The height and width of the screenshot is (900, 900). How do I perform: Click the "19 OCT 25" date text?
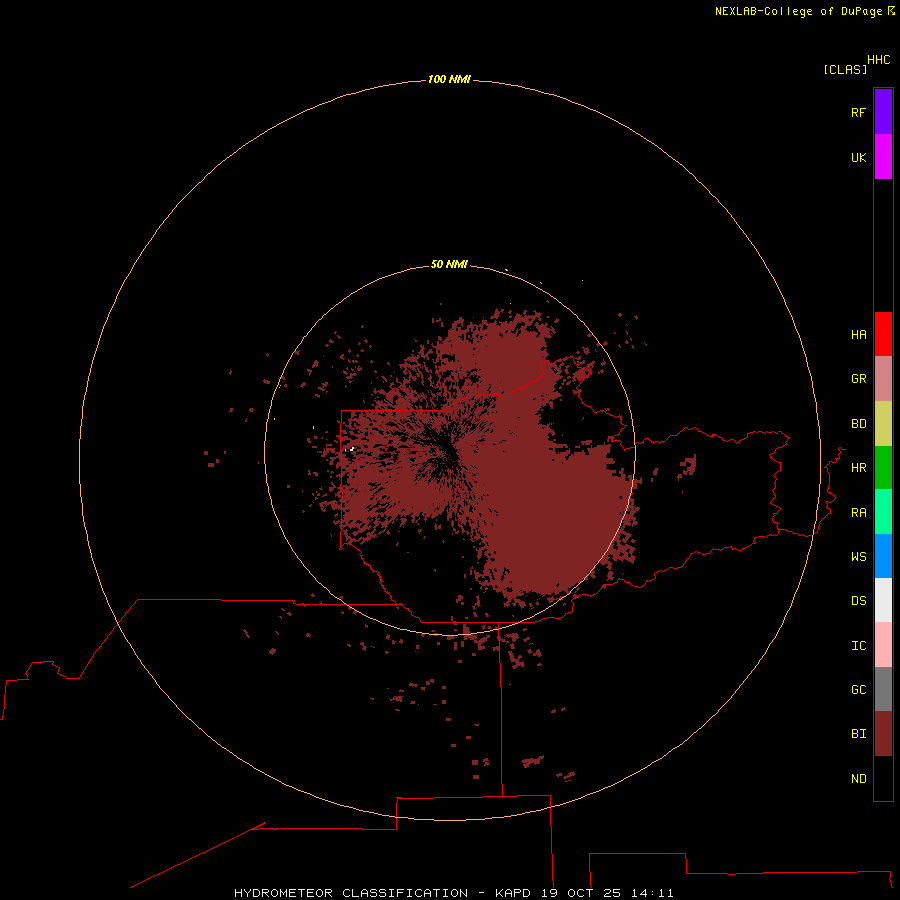(581, 893)
